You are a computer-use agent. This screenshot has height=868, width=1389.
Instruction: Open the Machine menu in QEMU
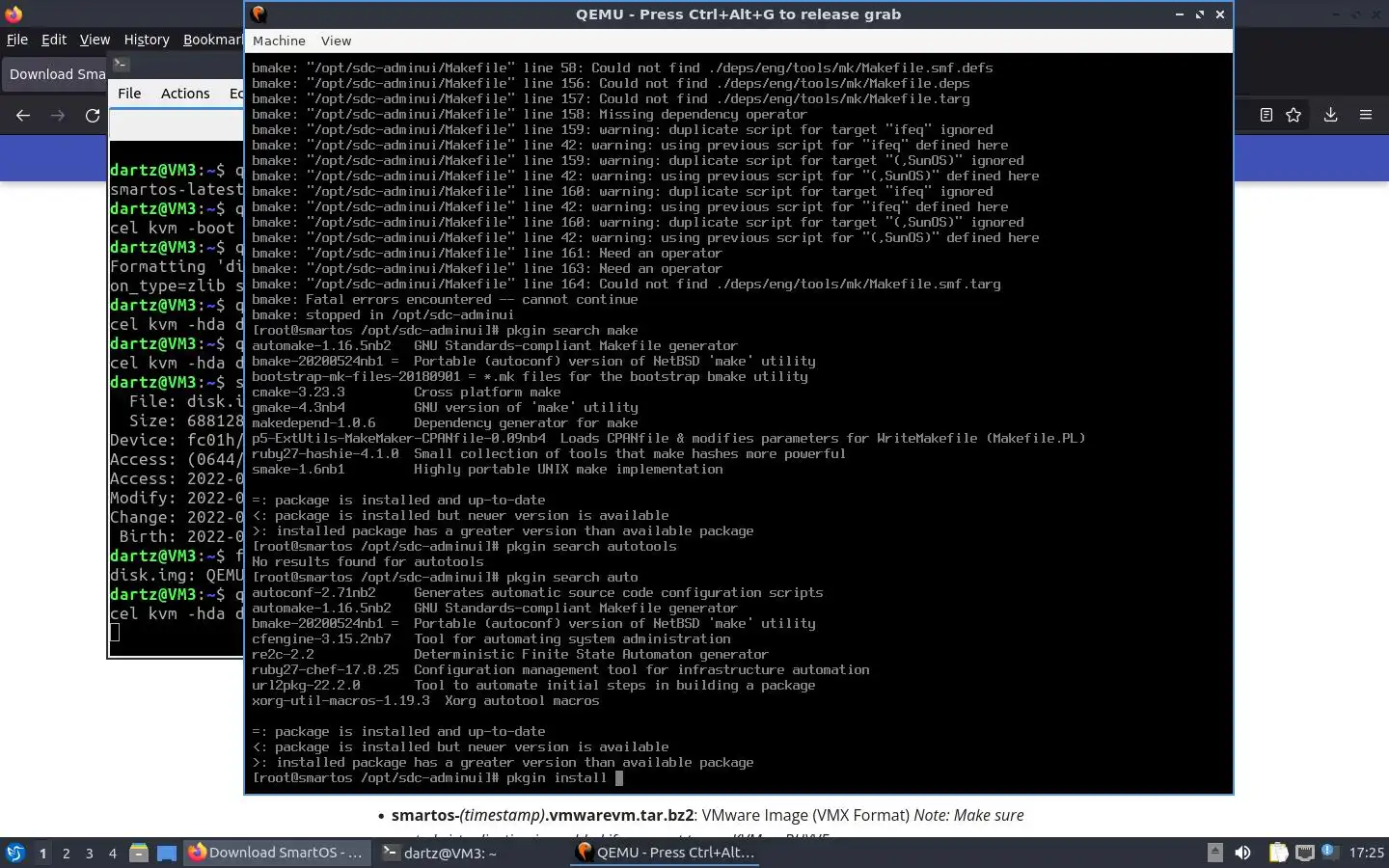279,41
